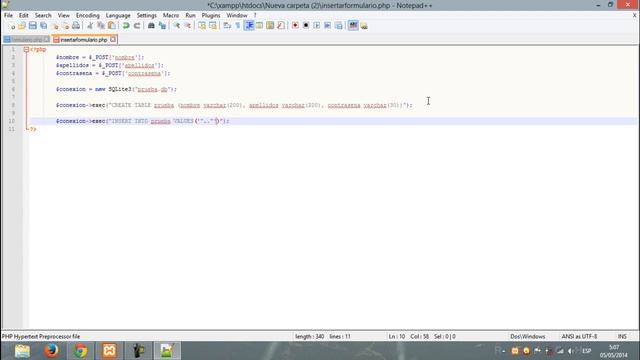The image size is (640, 360).
Task: Open Chrome from the taskbar
Action: point(80,351)
